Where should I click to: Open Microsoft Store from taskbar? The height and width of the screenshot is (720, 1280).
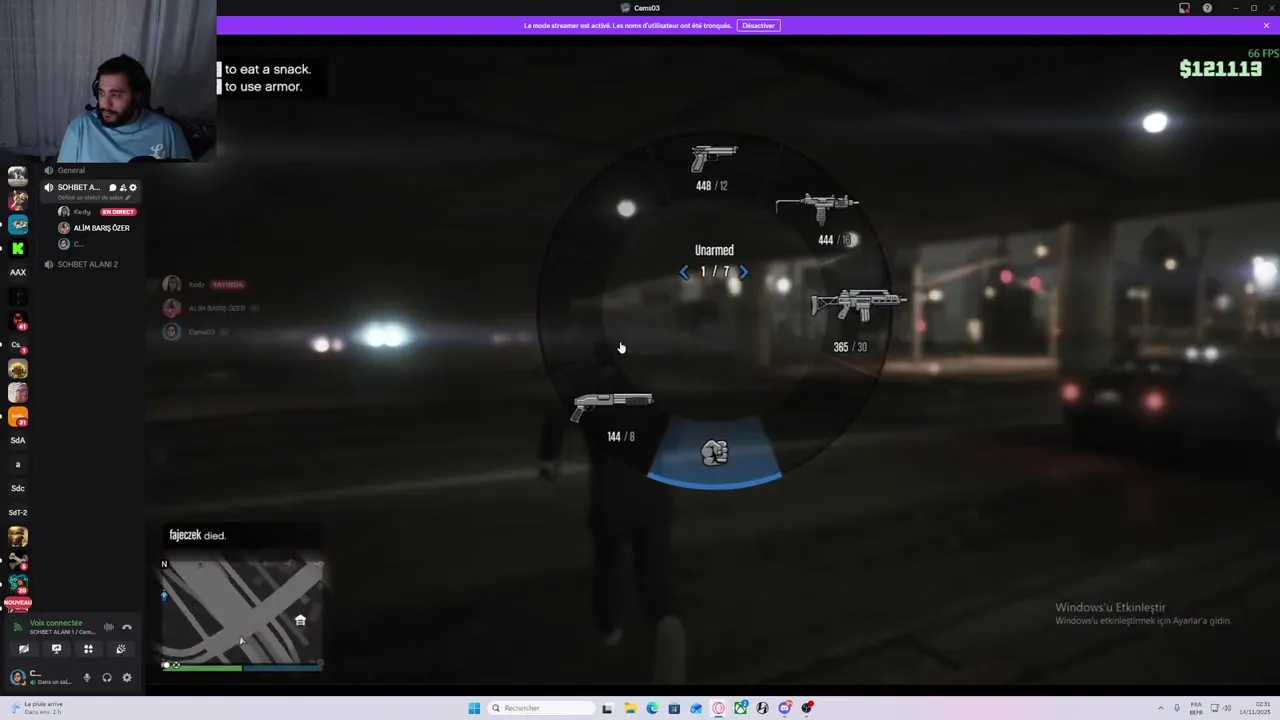pyautogui.click(x=674, y=708)
